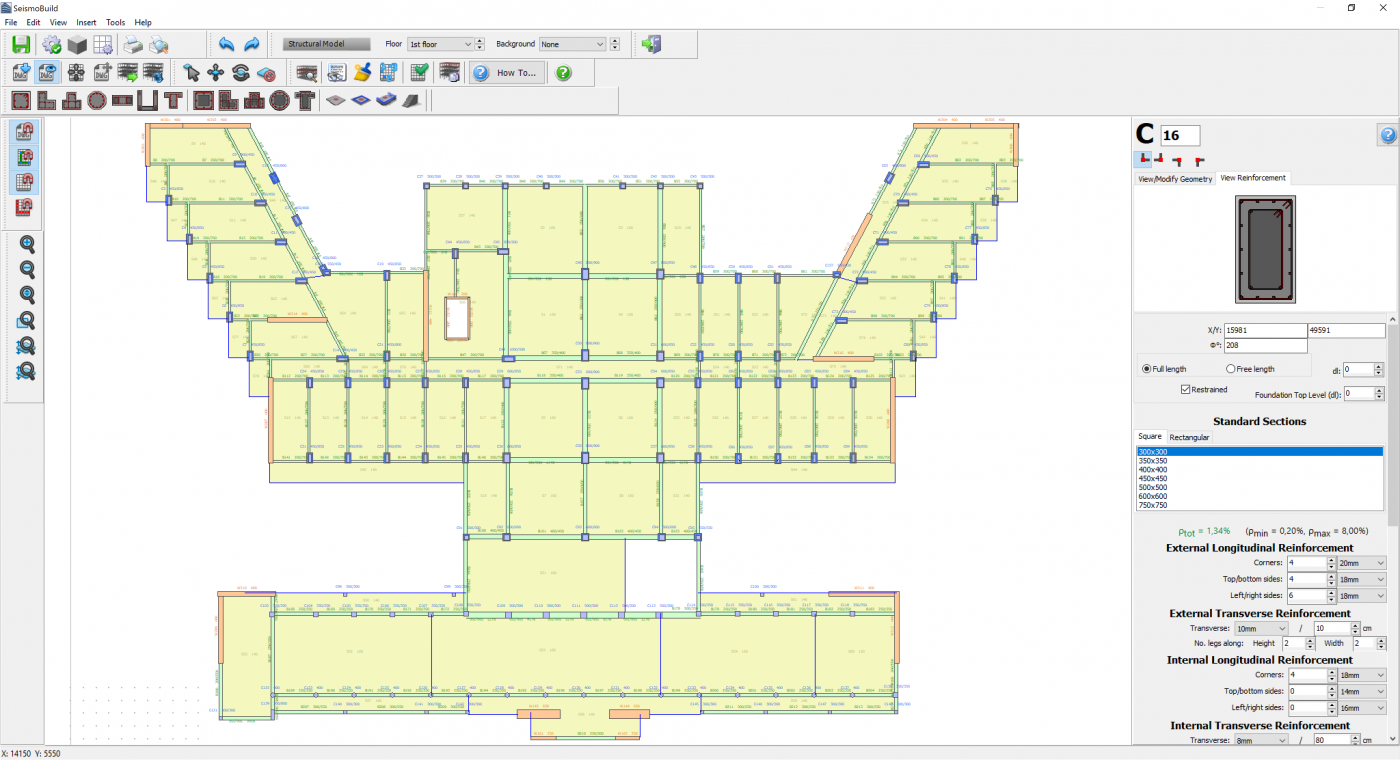Open the 3D model cube view
1400x760 pixels.
(77, 44)
